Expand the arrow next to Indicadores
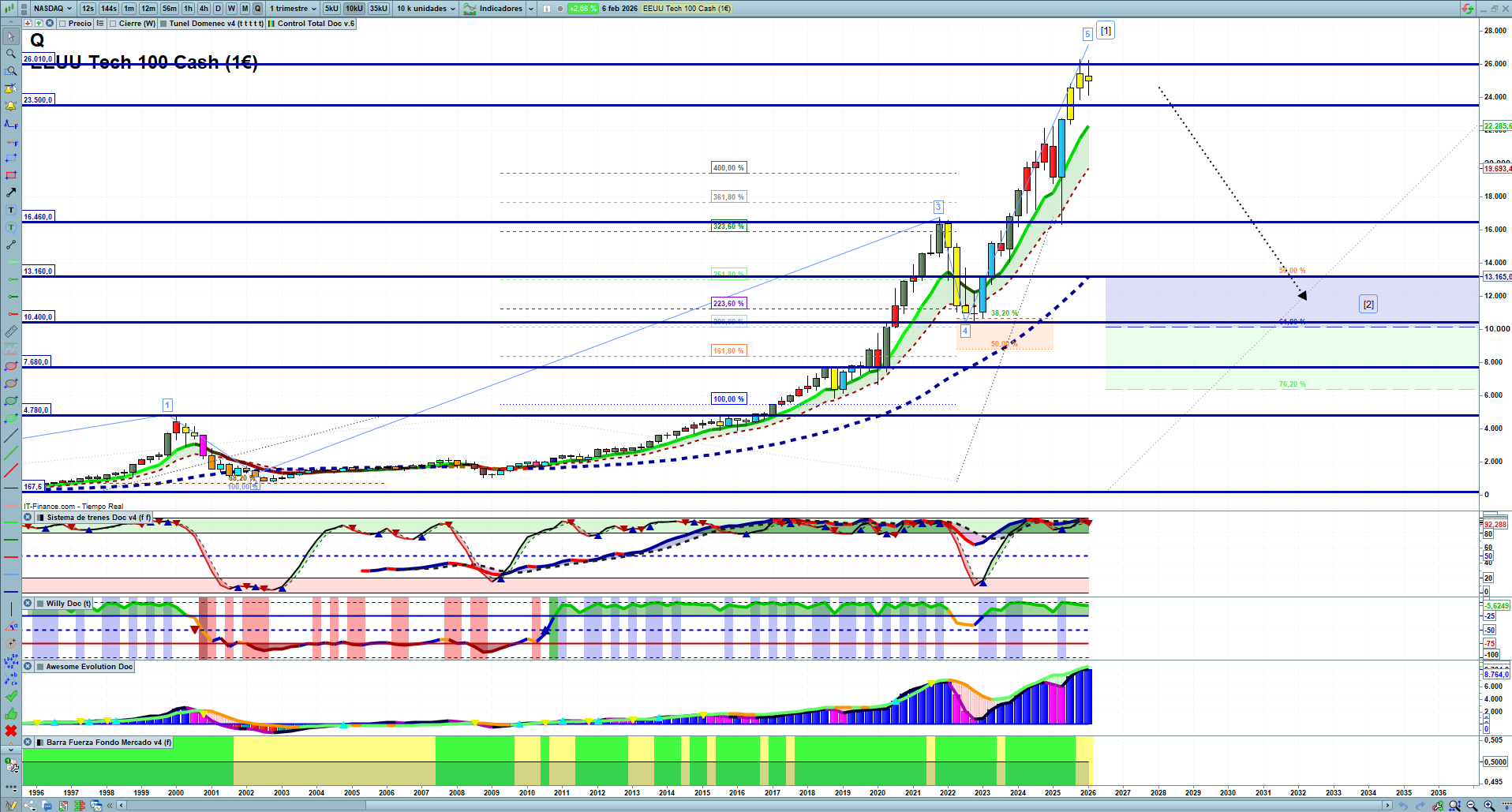Screen dimensions: 1512x812 [x=531, y=9]
